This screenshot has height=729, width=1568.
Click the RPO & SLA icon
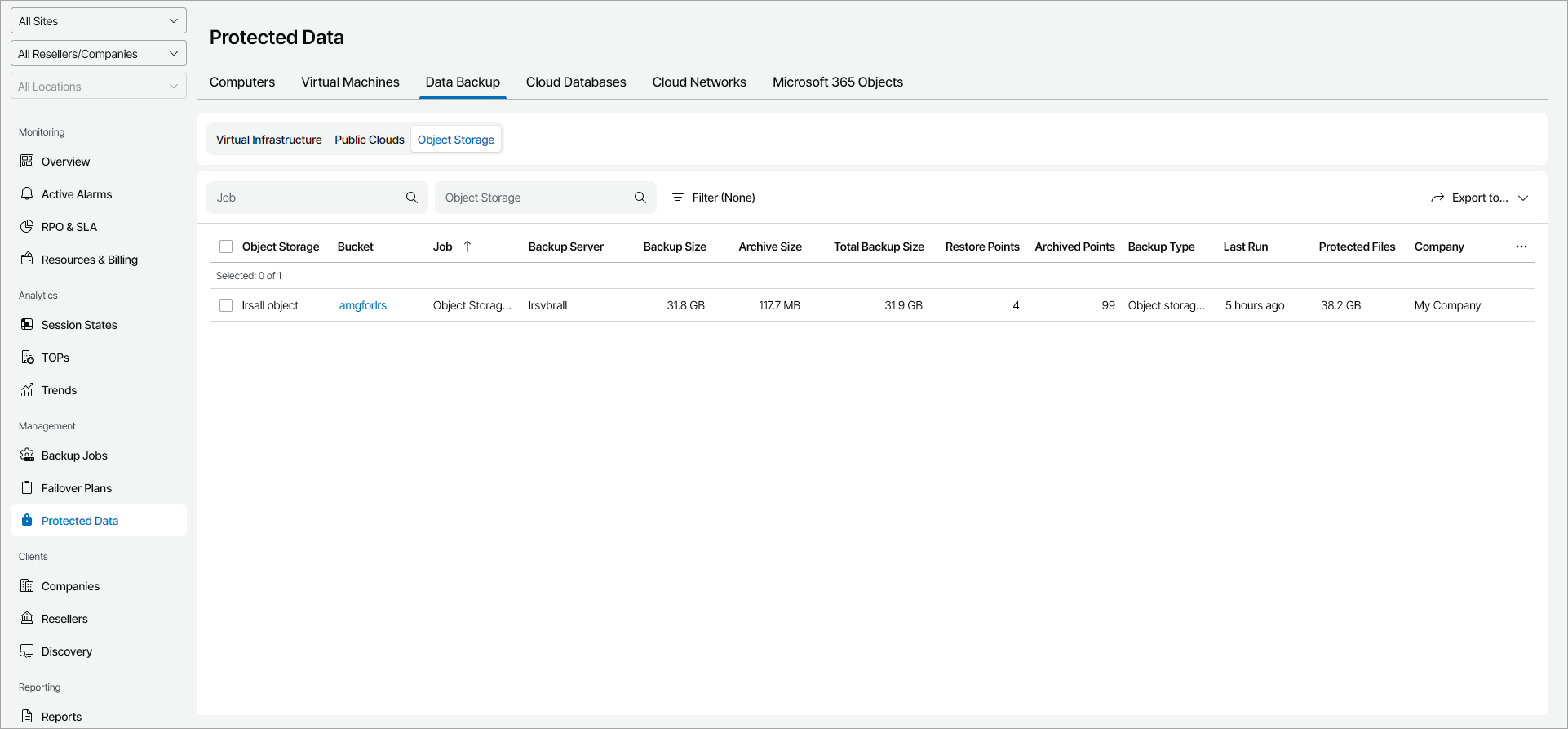pyautogui.click(x=27, y=227)
